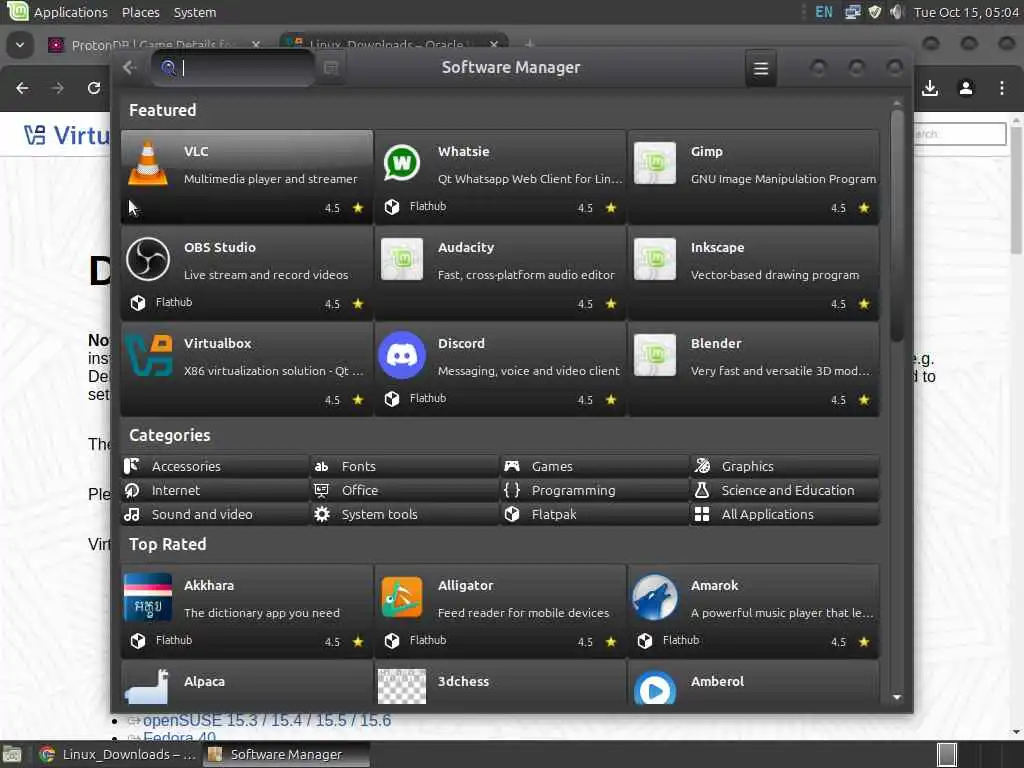Click the Discord app icon
Screen dimensions: 1024x768
click(402, 355)
